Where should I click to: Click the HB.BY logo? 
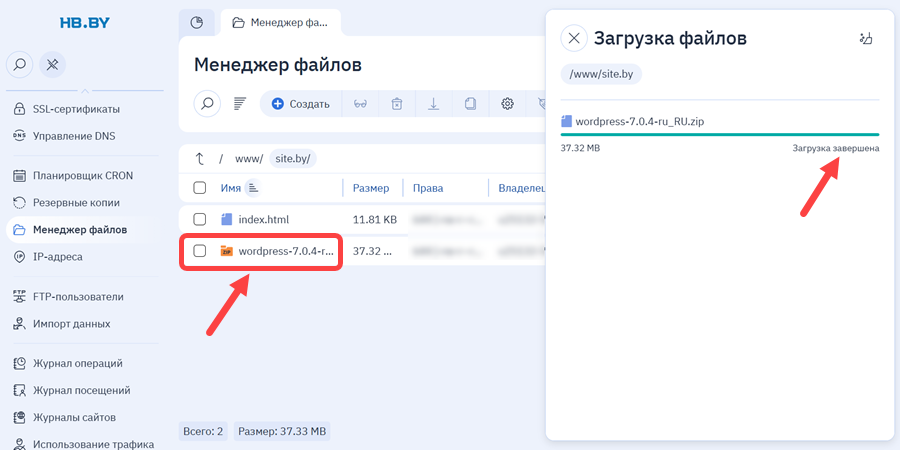point(84,23)
